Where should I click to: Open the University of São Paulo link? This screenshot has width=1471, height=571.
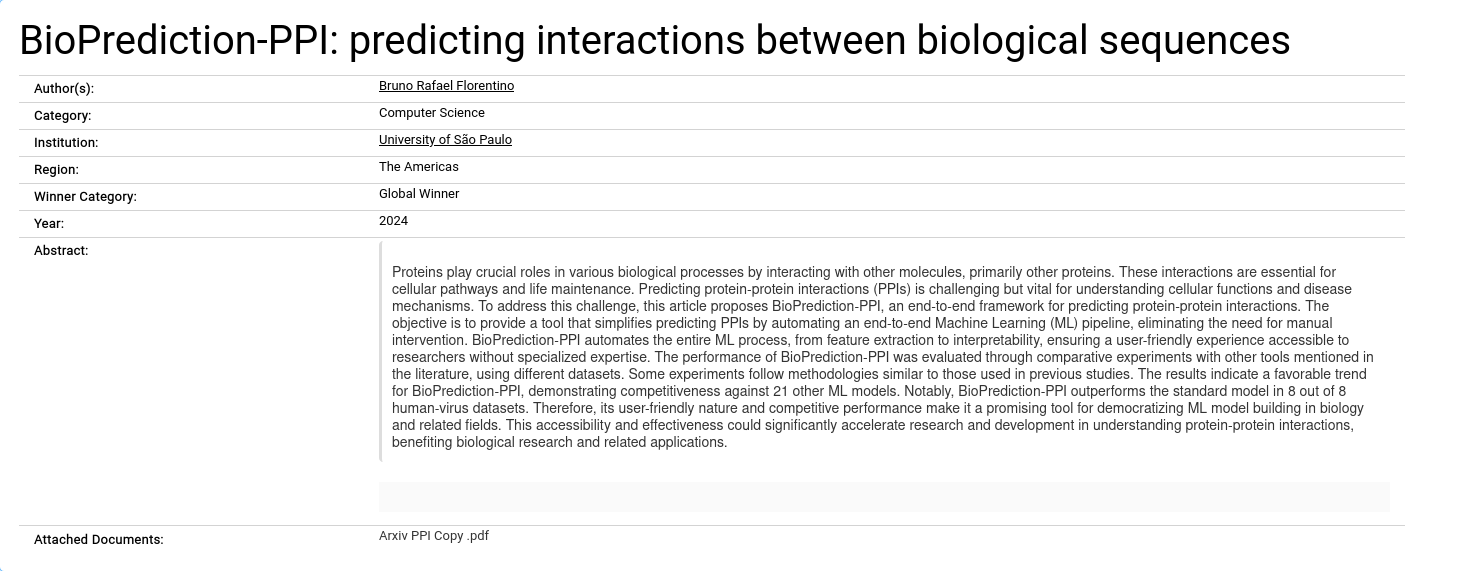click(445, 140)
